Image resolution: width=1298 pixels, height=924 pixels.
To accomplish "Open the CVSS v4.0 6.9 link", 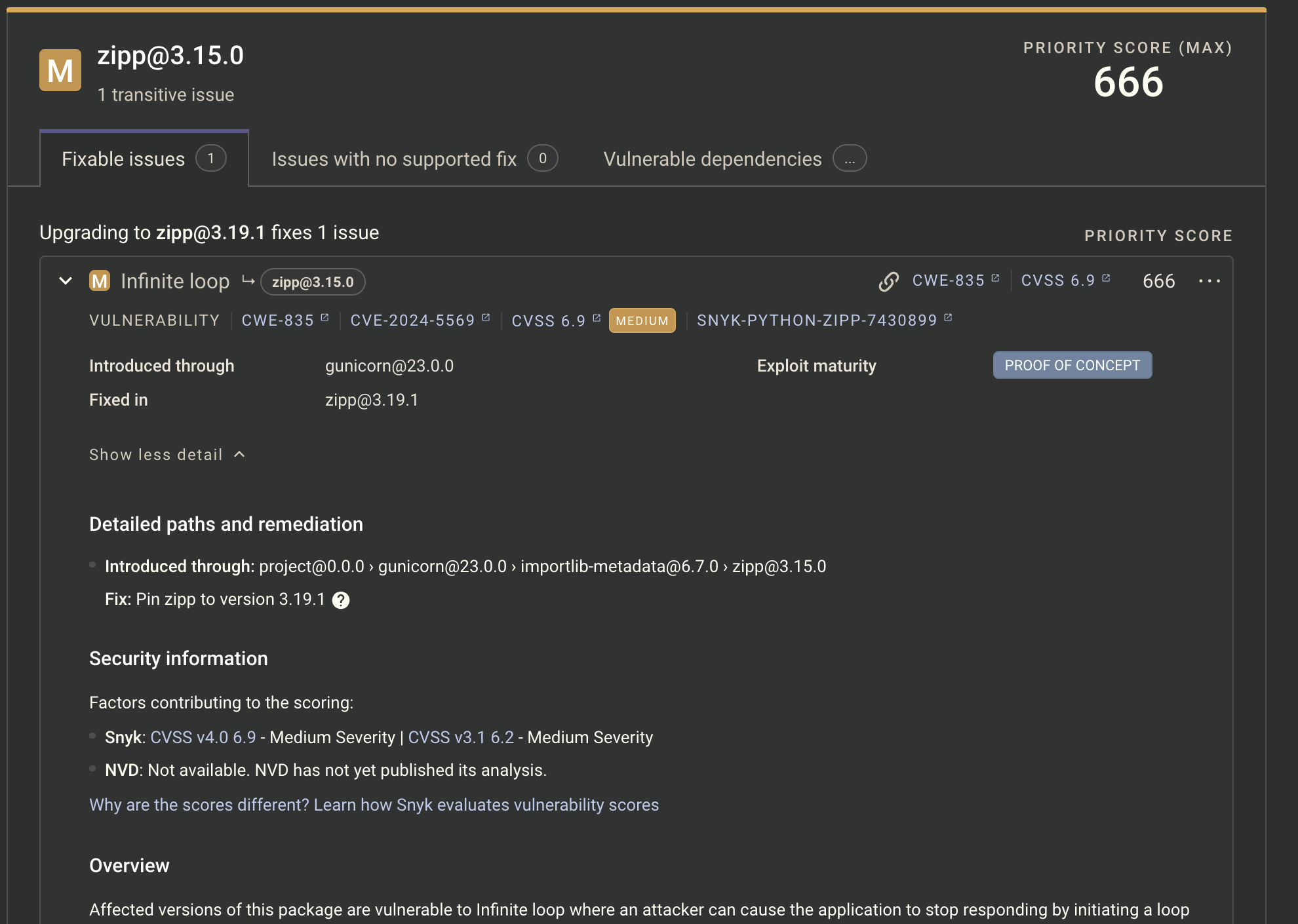I will click(203, 737).
